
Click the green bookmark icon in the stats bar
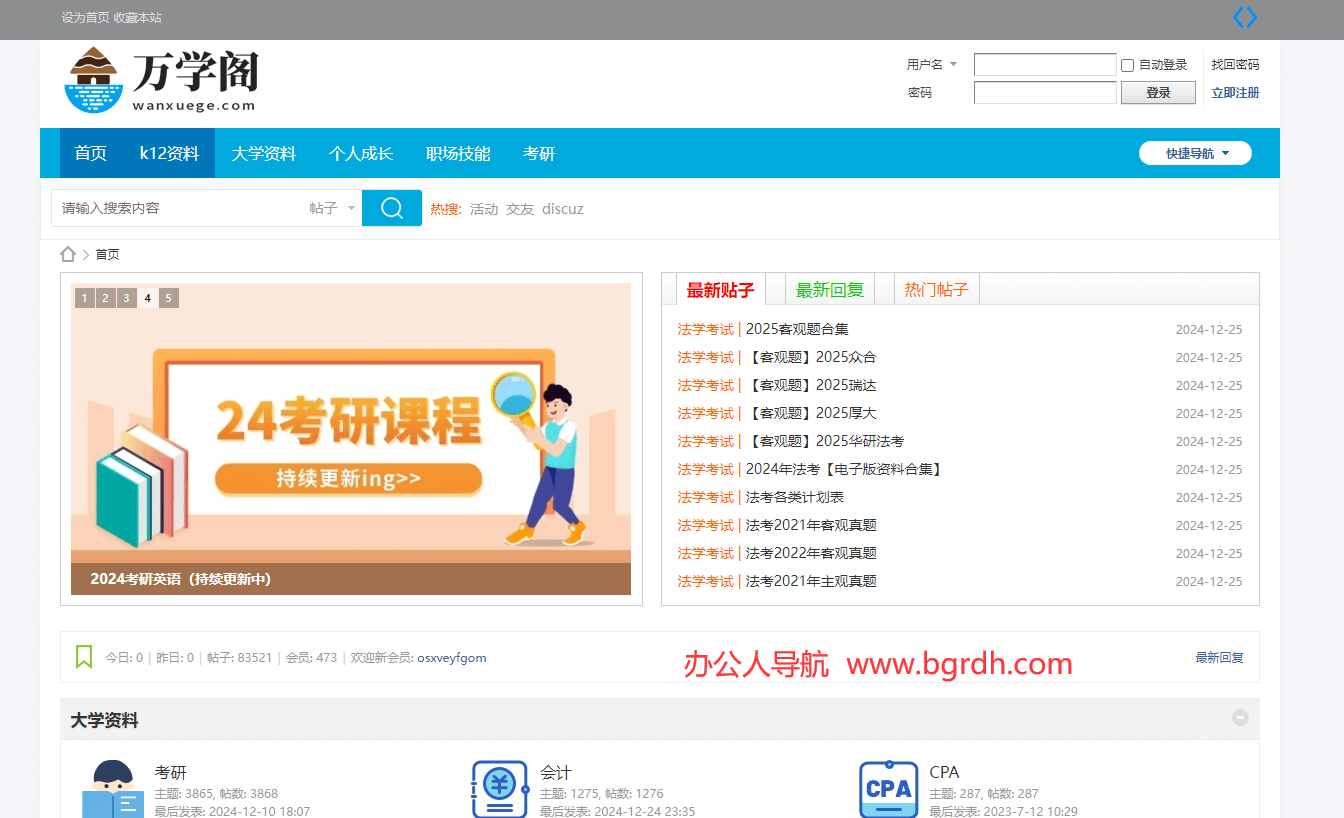pos(84,657)
